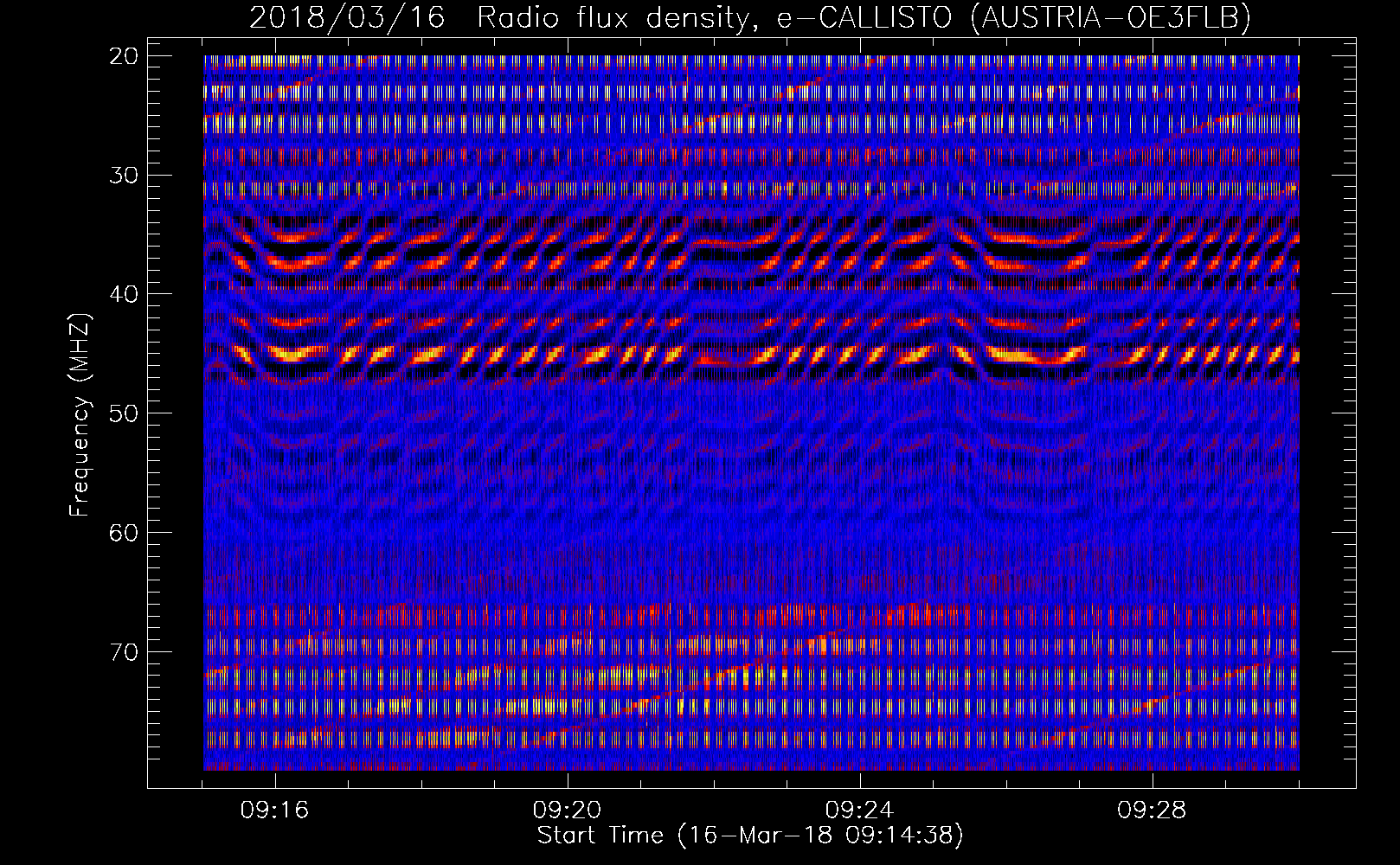Click the '40' frequency tick label
The image size is (1400, 865).
coord(125,294)
